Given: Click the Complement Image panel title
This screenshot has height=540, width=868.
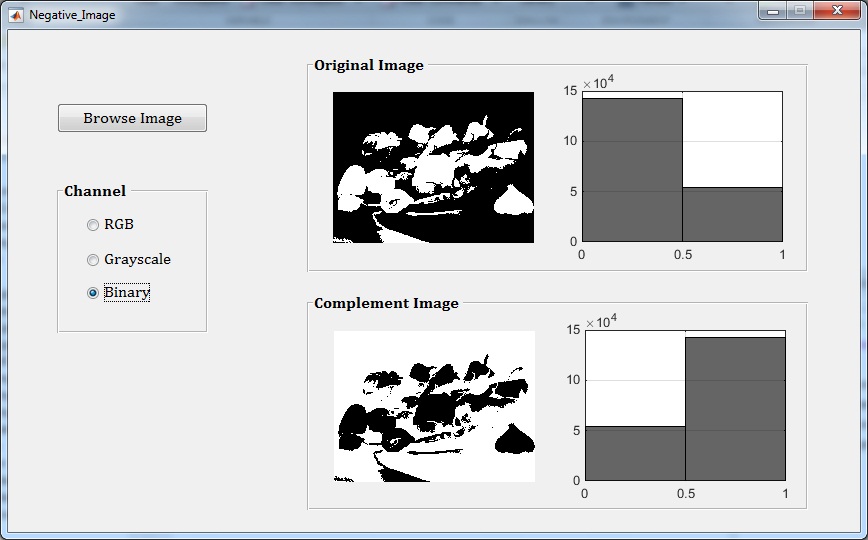Looking at the screenshot, I should (x=386, y=304).
